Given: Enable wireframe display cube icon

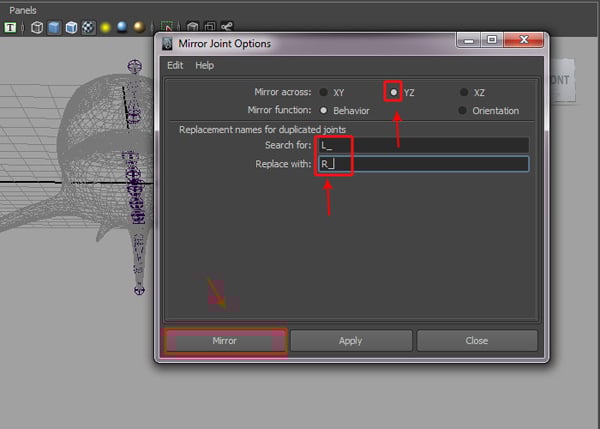Looking at the screenshot, I should (36, 27).
